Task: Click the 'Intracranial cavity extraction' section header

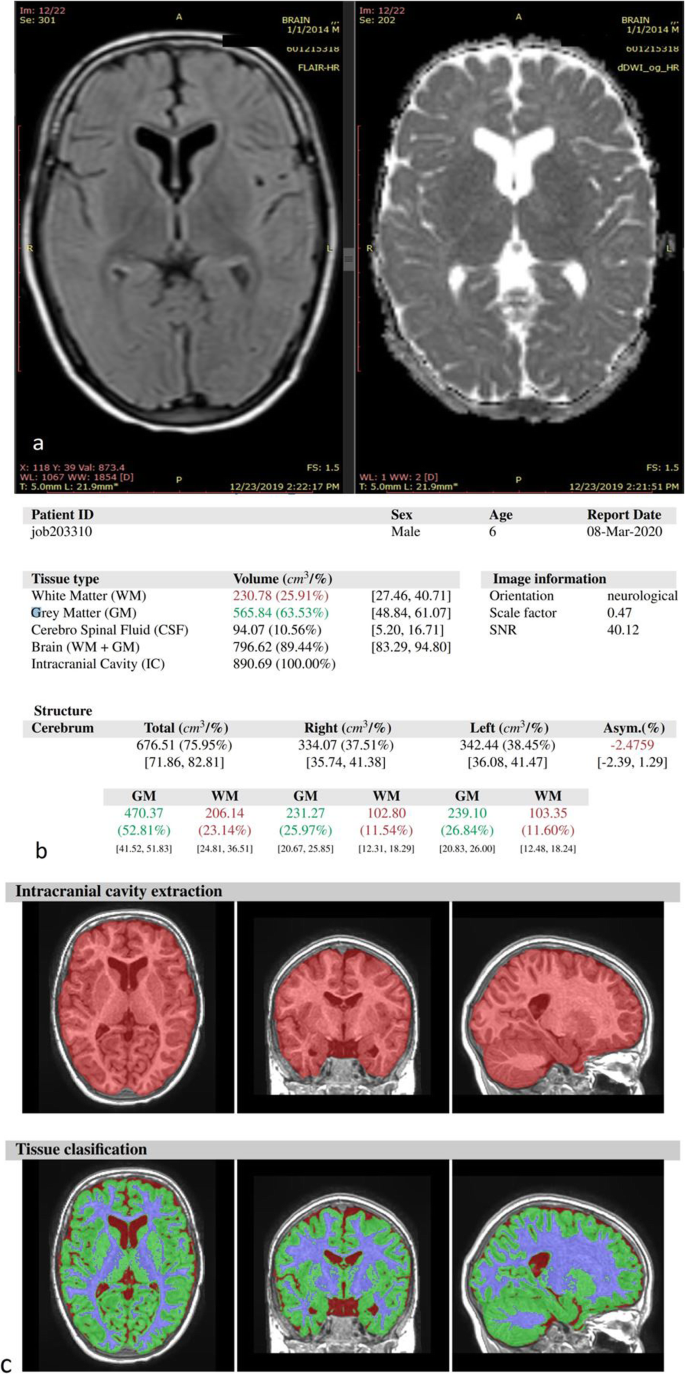Action: tap(118, 891)
